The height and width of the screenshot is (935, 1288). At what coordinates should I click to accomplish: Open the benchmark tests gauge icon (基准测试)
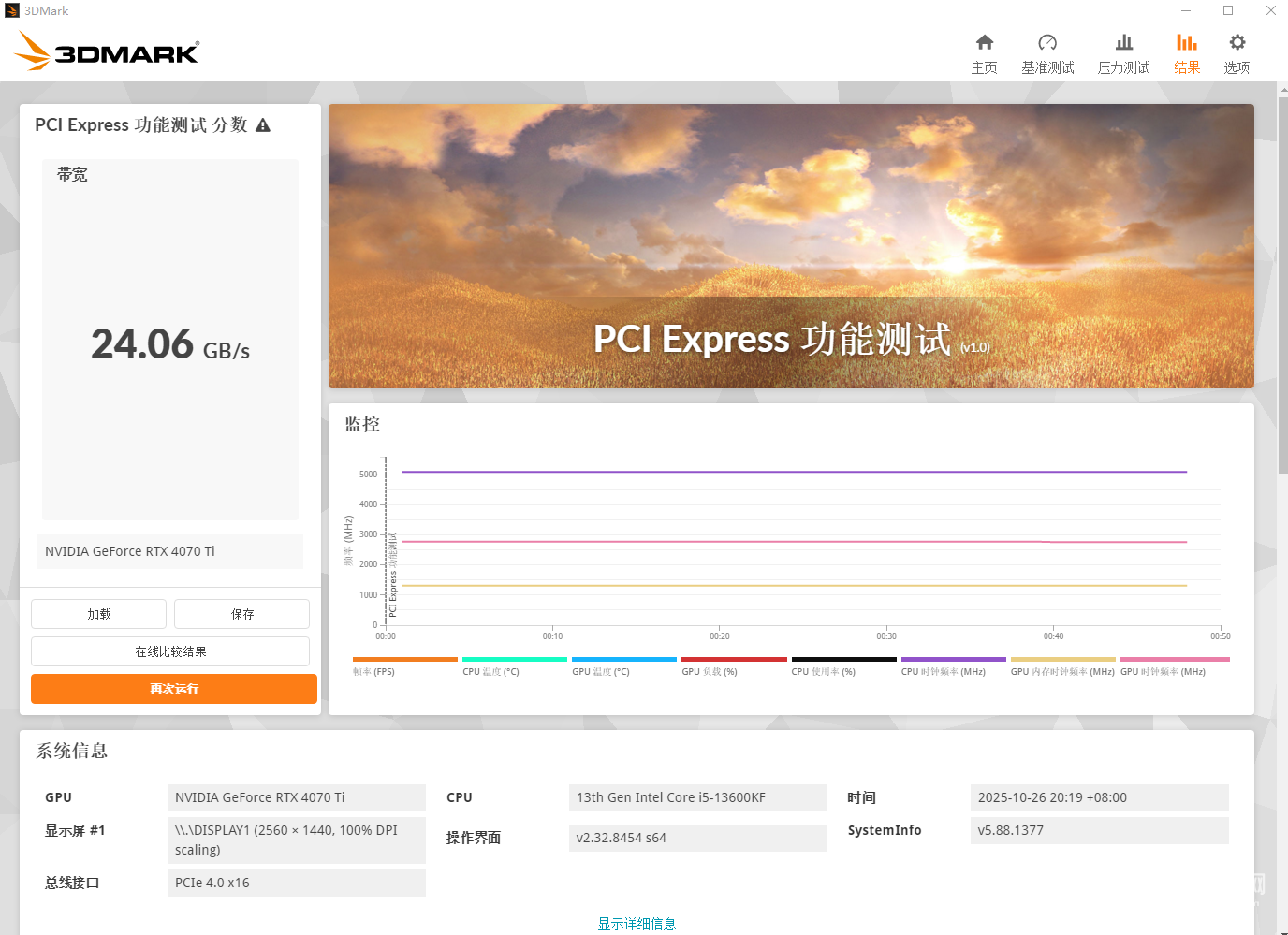1047,43
